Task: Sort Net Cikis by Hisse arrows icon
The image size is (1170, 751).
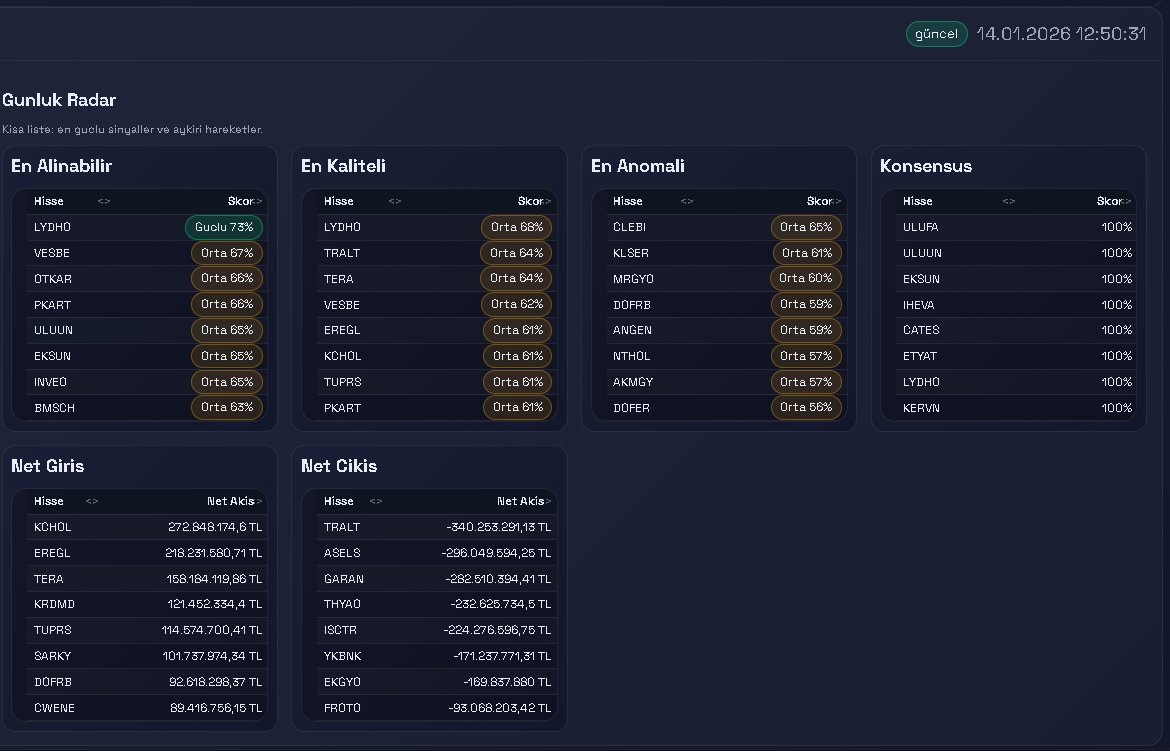Action: click(376, 502)
